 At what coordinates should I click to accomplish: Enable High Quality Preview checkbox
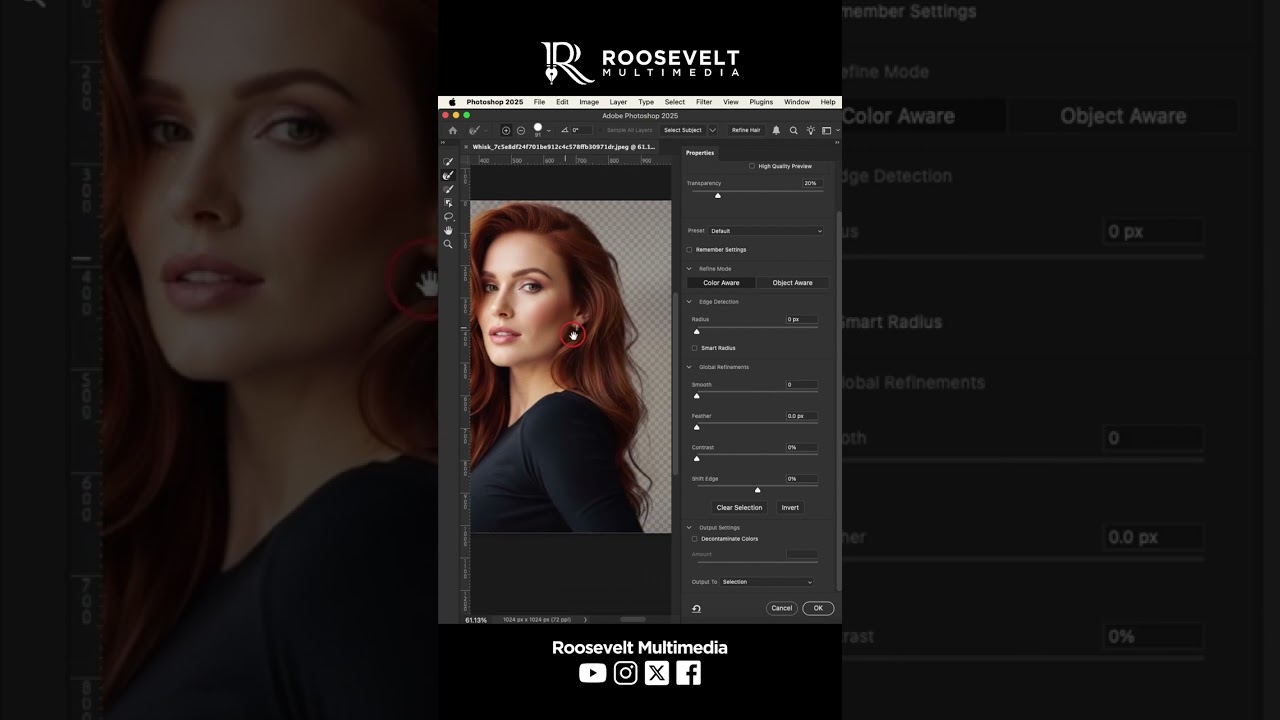click(x=752, y=166)
